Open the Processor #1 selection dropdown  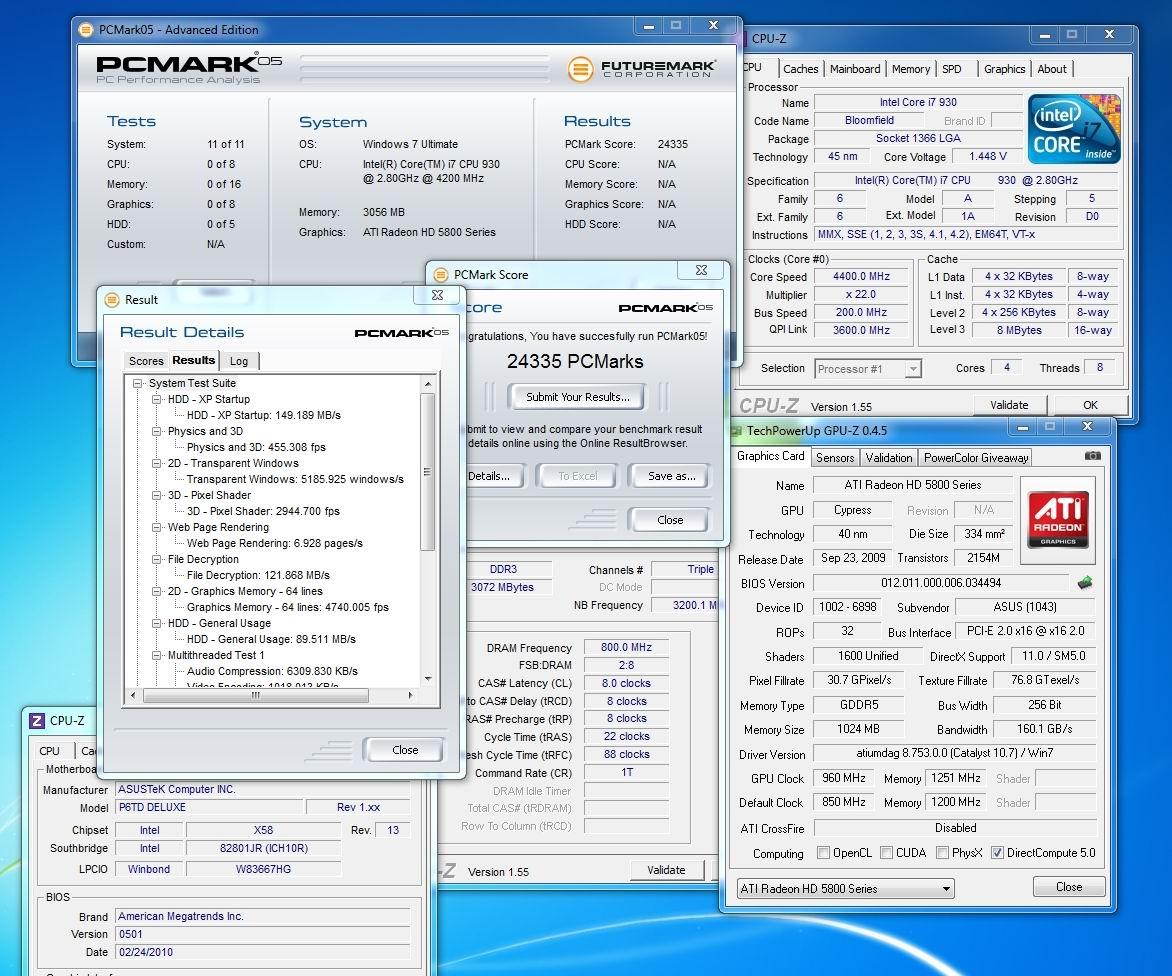click(913, 368)
